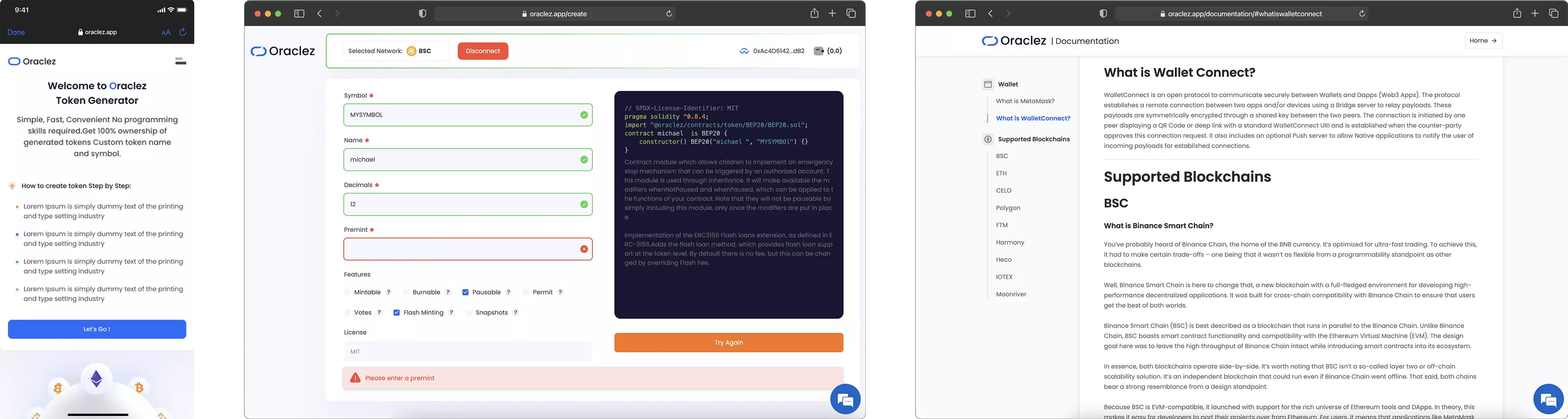This screenshot has width=1568, height=419.
Task: Click the Oraclez logo in create window
Action: pos(283,51)
